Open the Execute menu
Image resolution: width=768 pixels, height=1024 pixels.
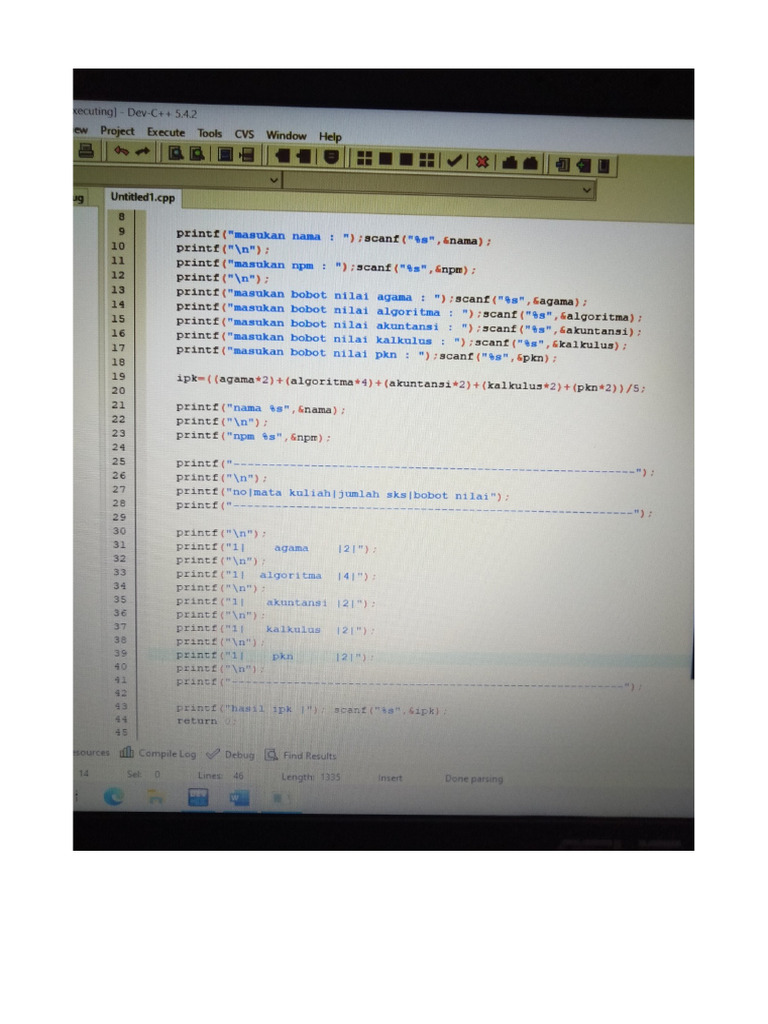tap(166, 132)
